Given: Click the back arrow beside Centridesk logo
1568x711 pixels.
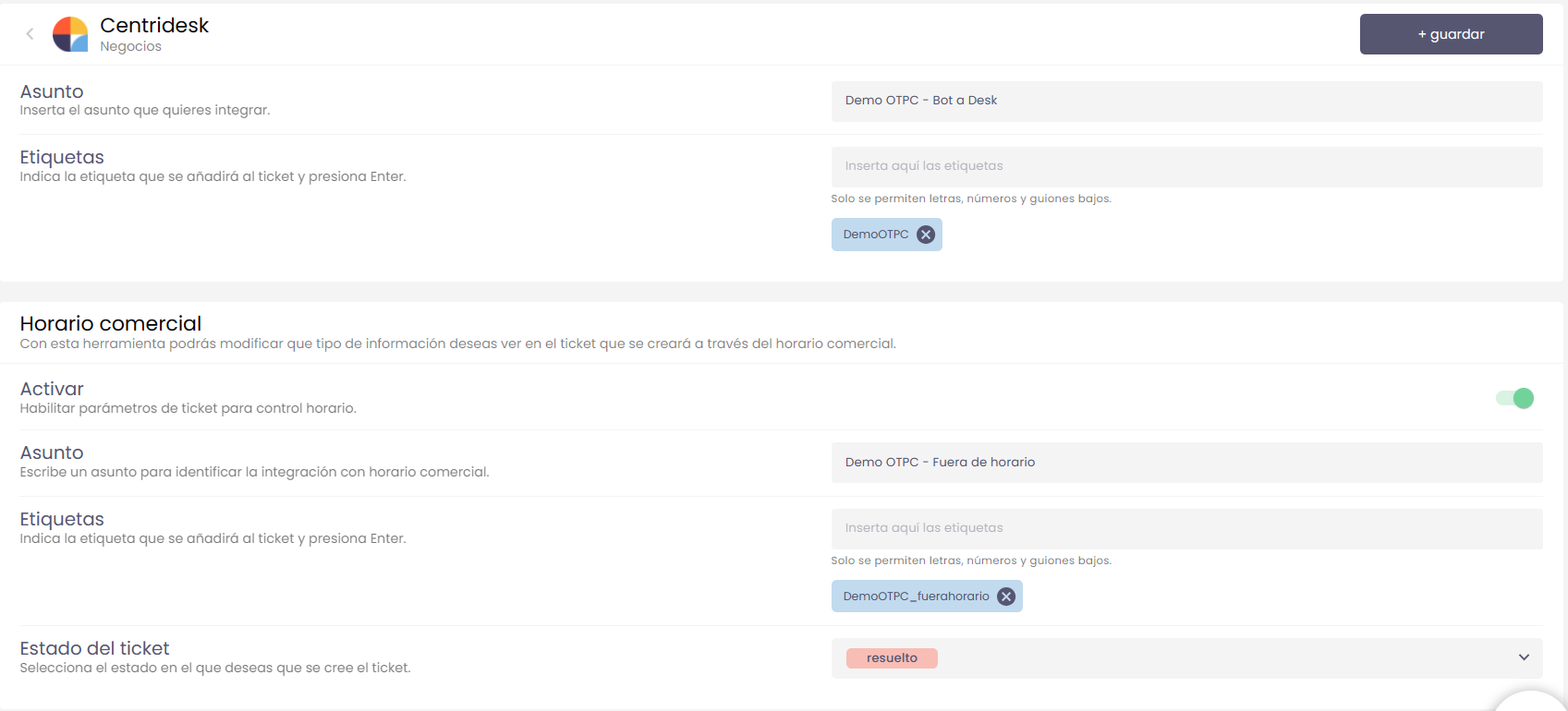Looking at the screenshot, I should tap(30, 34).
